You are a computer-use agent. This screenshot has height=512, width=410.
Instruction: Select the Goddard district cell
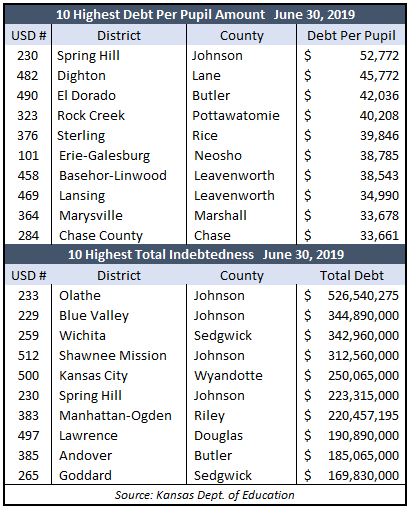85,476
